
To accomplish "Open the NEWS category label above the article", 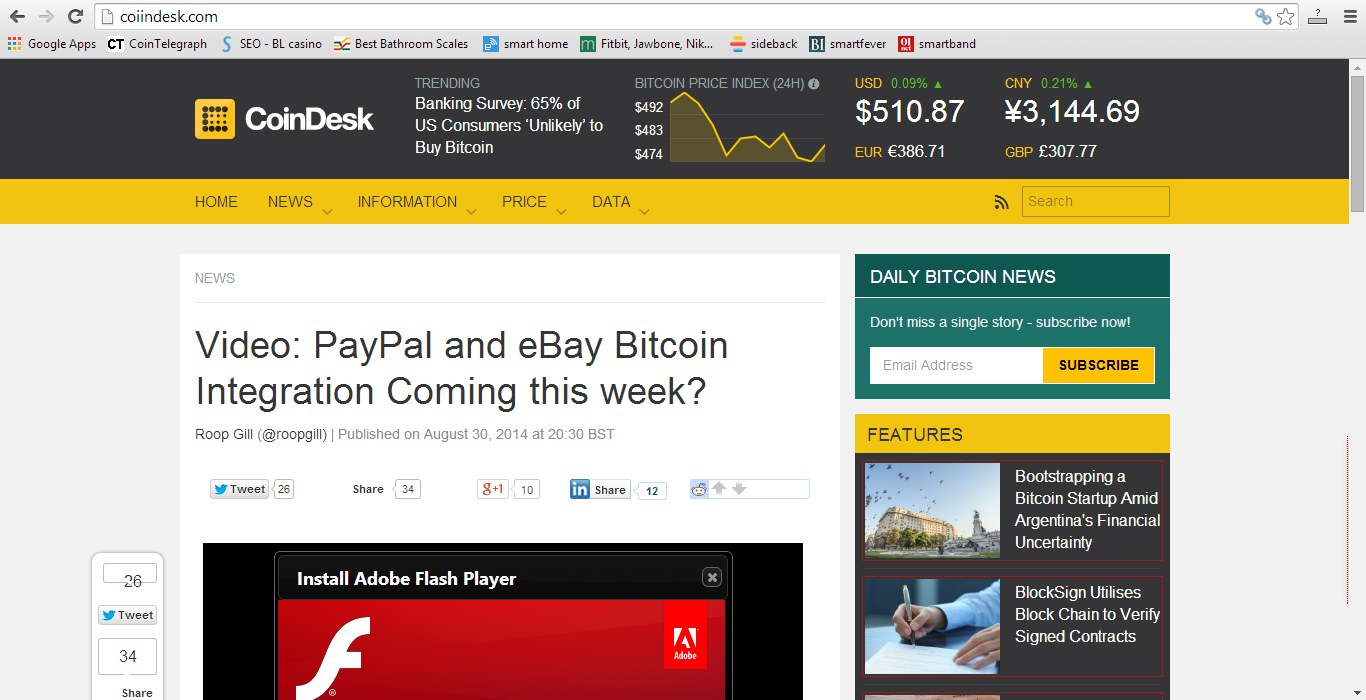I will [x=215, y=278].
